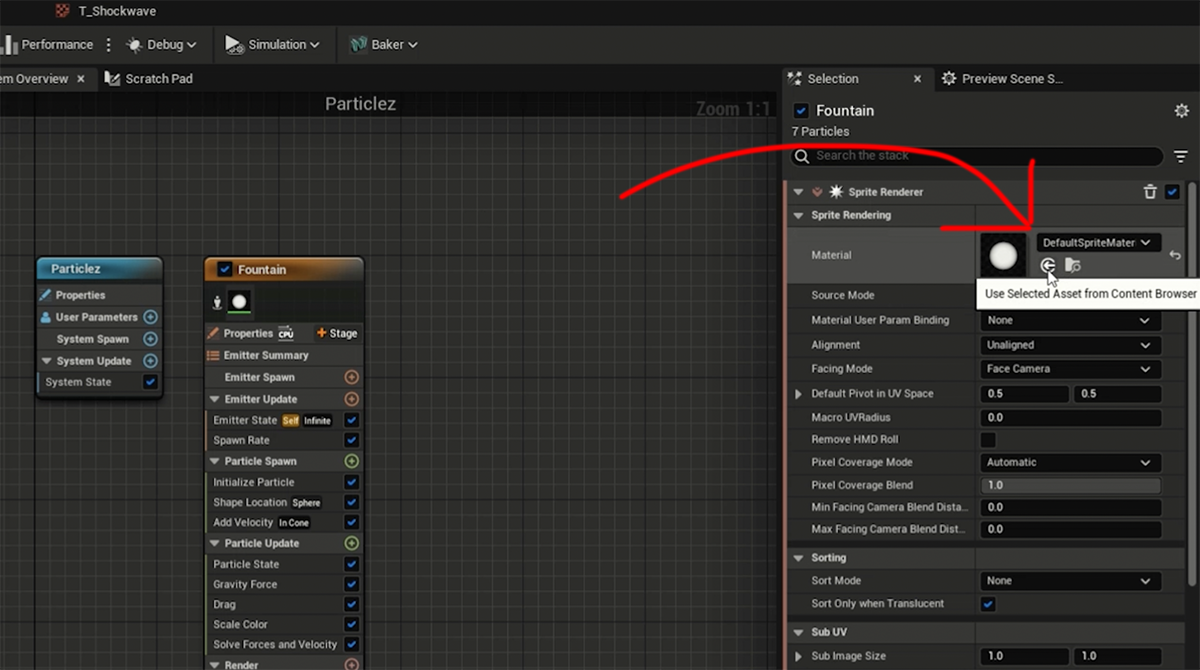Add module to Particle Spawn stage
Viewport: 1200px width, 670px height.
(351, 461)
